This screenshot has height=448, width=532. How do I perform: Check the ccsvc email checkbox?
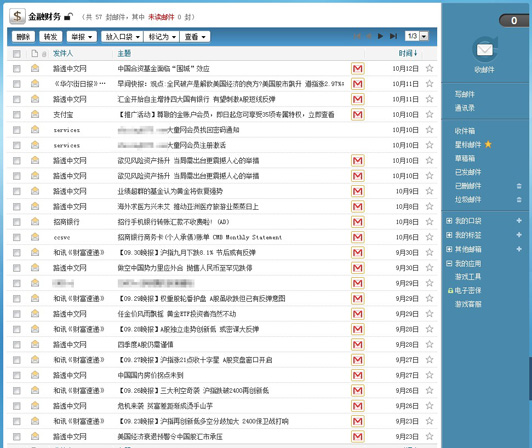(16, 237)
